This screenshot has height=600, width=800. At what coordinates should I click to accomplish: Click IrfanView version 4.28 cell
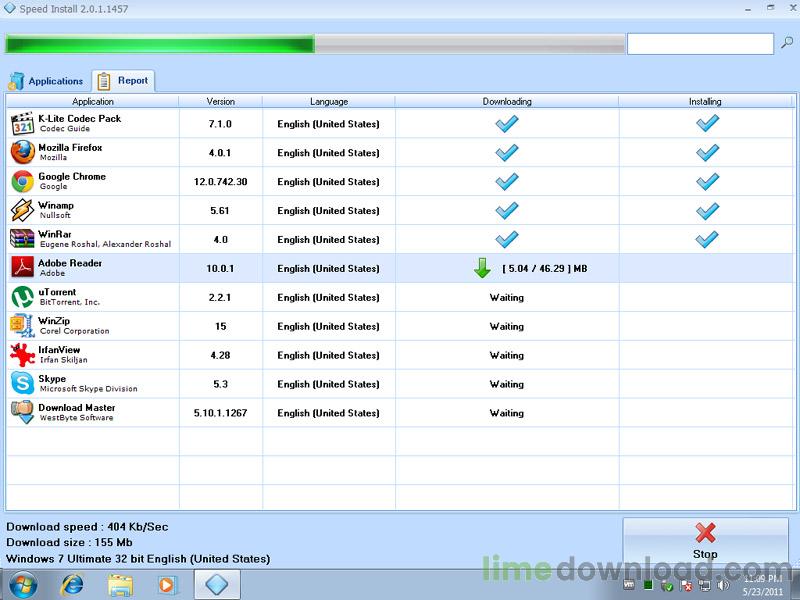click(x=220, y=355)
